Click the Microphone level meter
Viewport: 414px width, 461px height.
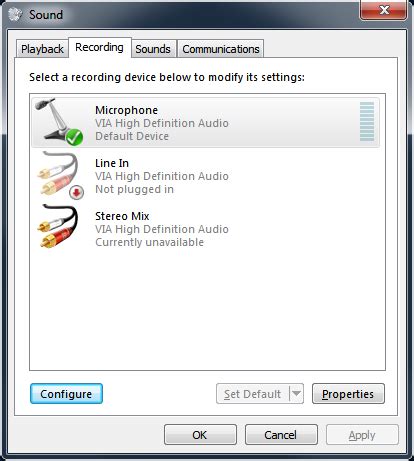pos(367,122)
